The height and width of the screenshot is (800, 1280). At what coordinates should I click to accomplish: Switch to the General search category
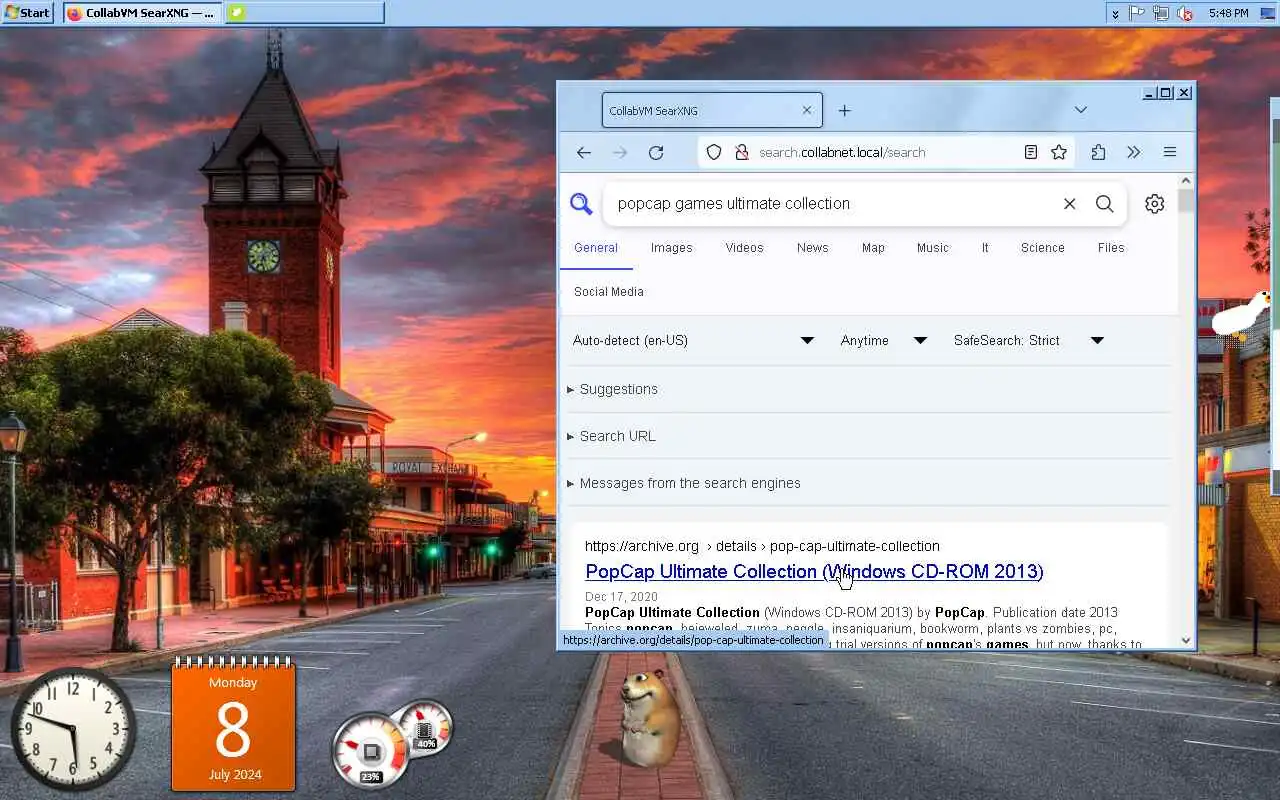[596, 248]
